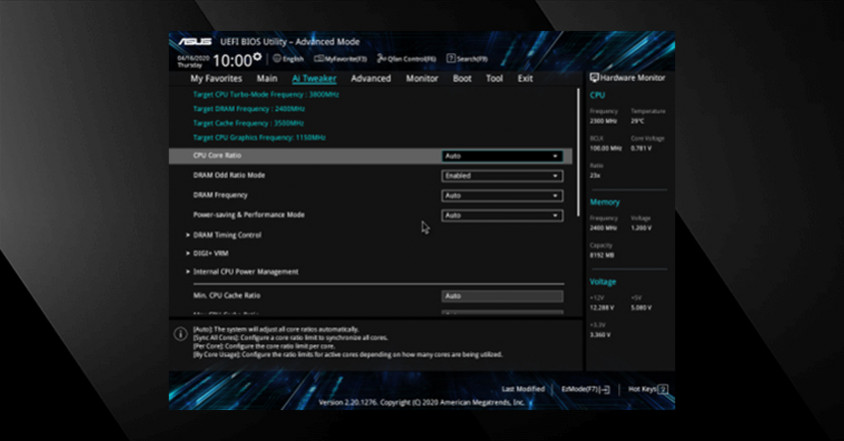Screen dimensions: 844x441
Task: Expand the DIGI+ VRM submenu
Action: pos(207,254)
